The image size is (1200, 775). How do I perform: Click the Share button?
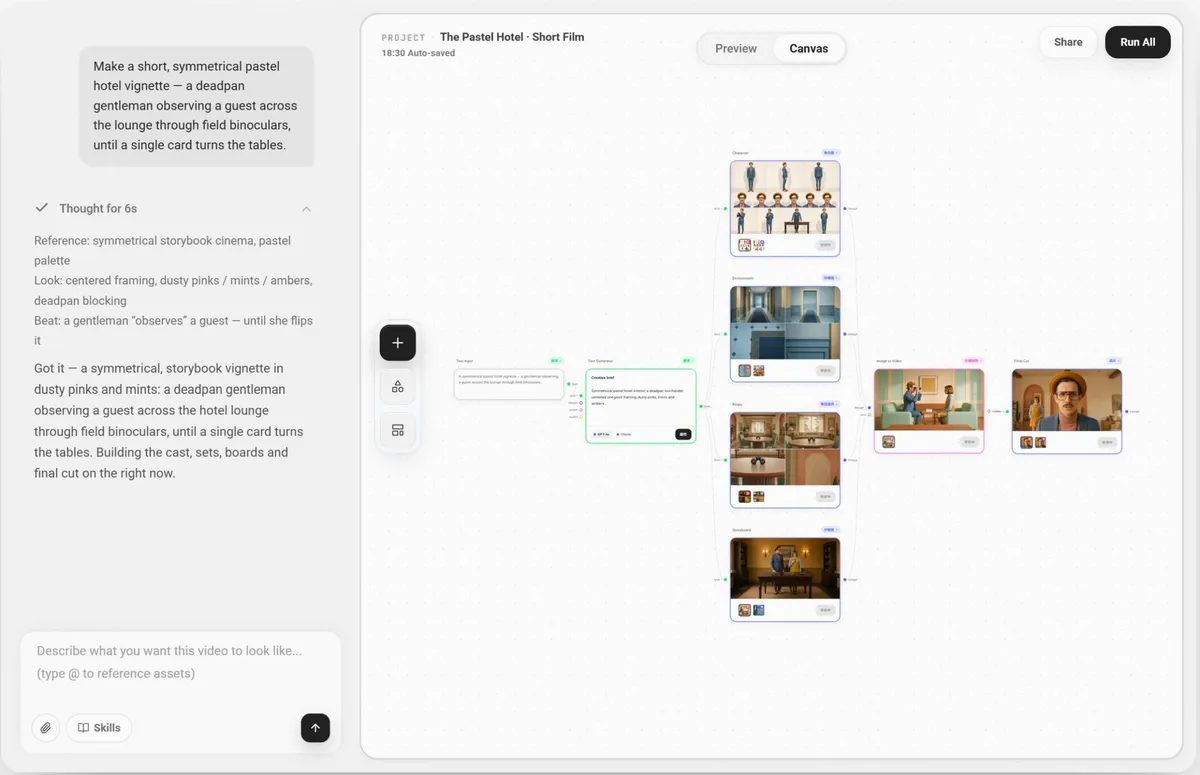pyautogui.click(x=1068, y=42)
